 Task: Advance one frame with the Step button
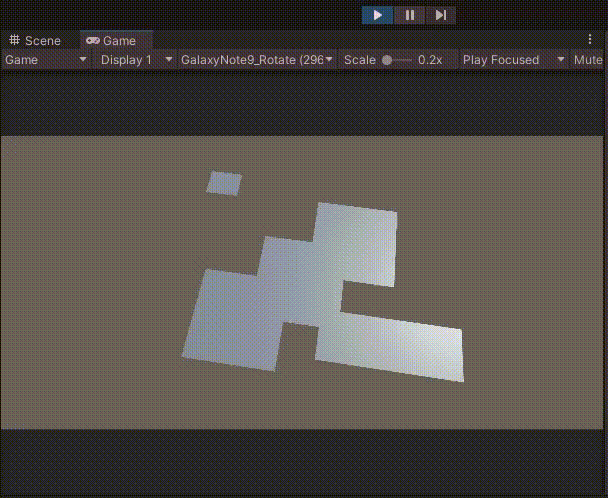point(440,15)
